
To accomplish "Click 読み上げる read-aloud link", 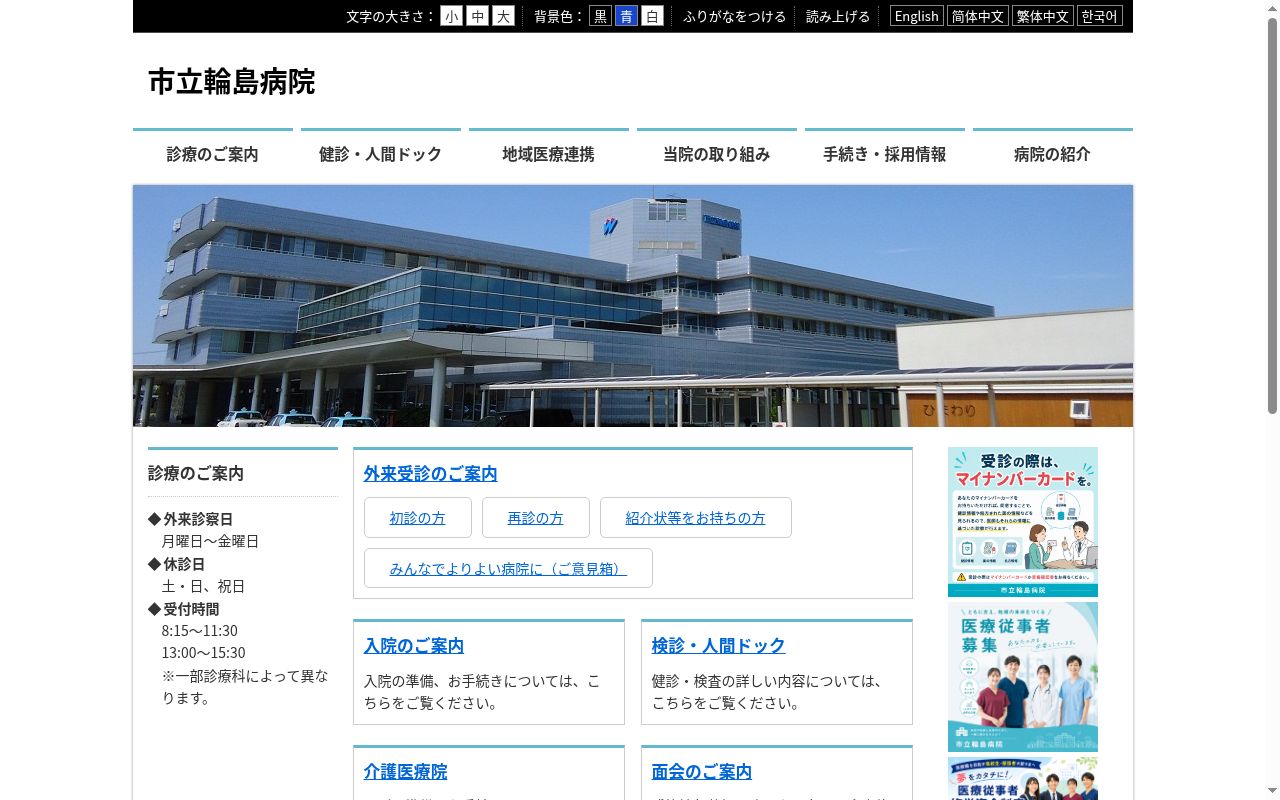I will [x=838, y=16].
